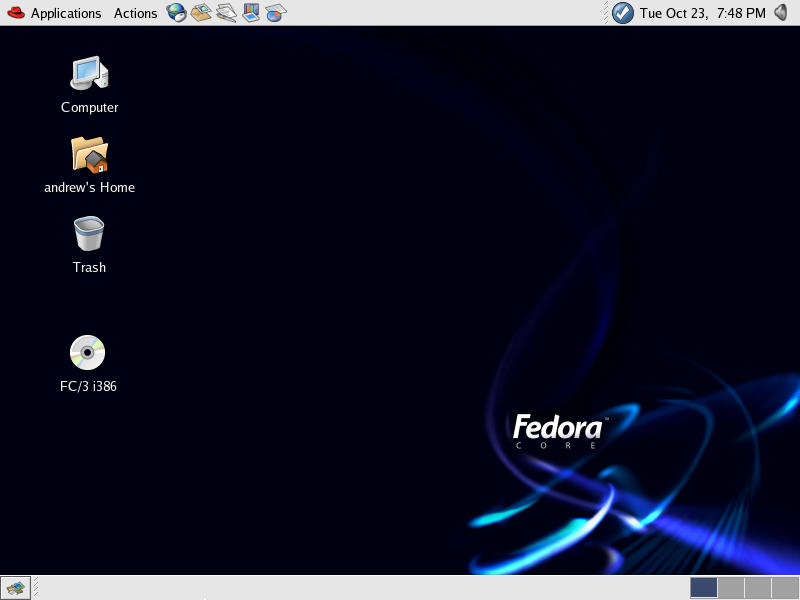Select the Computer desktop icon
Image resolution: width=800 pixels, height=600 pixels.
tap(89, 73)
